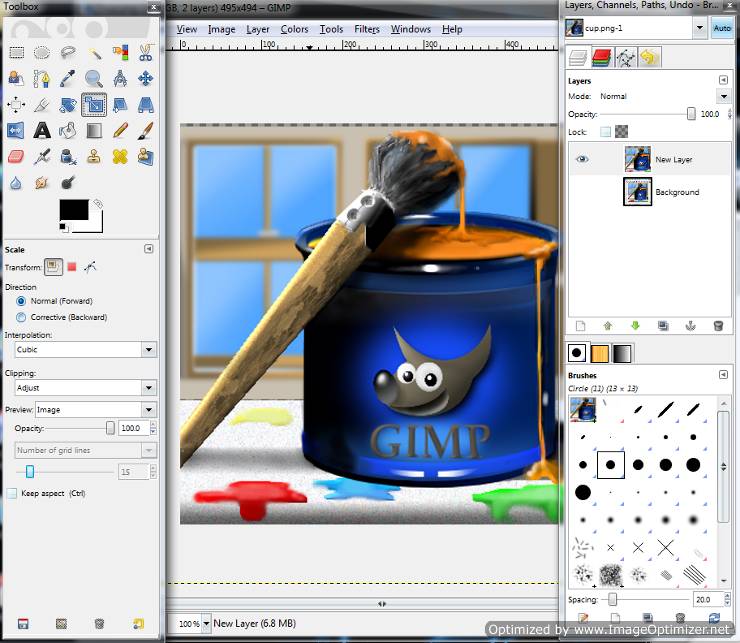Anchor the floating layer
The height and width of the screenshot is (643, 740).
[x=690, y=326]
